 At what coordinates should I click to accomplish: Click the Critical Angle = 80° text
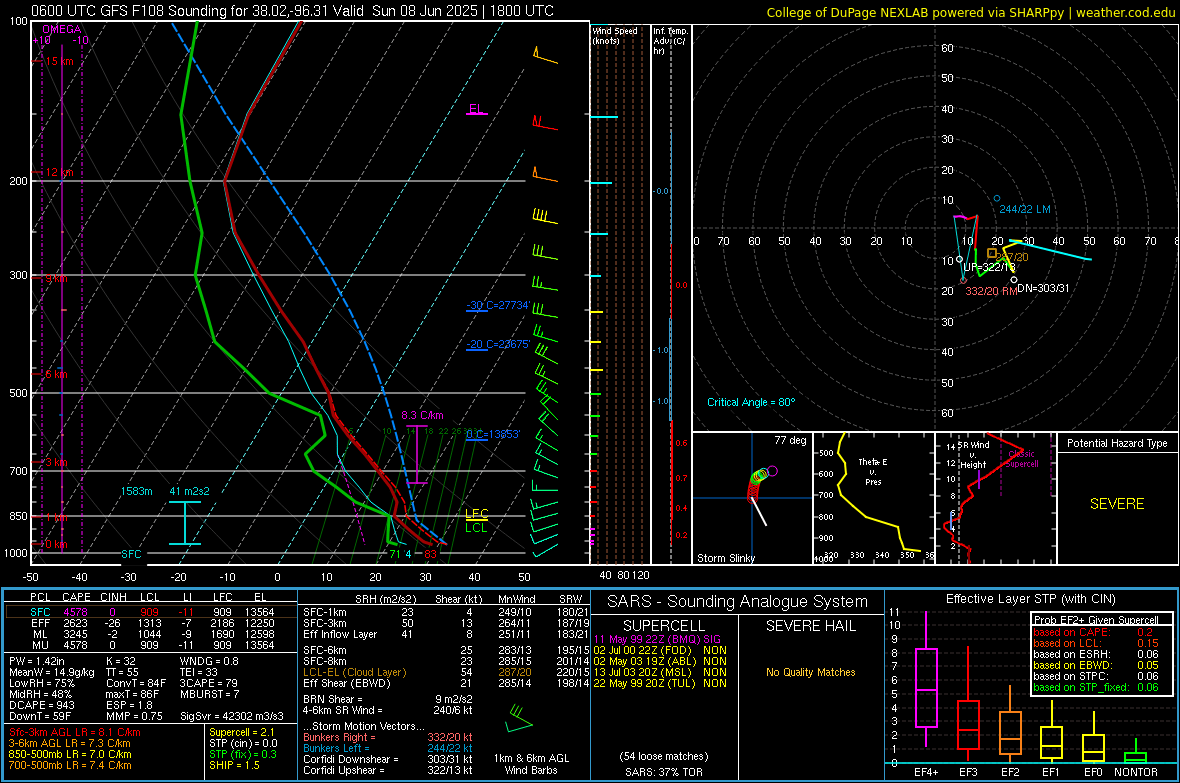[751, 402]
